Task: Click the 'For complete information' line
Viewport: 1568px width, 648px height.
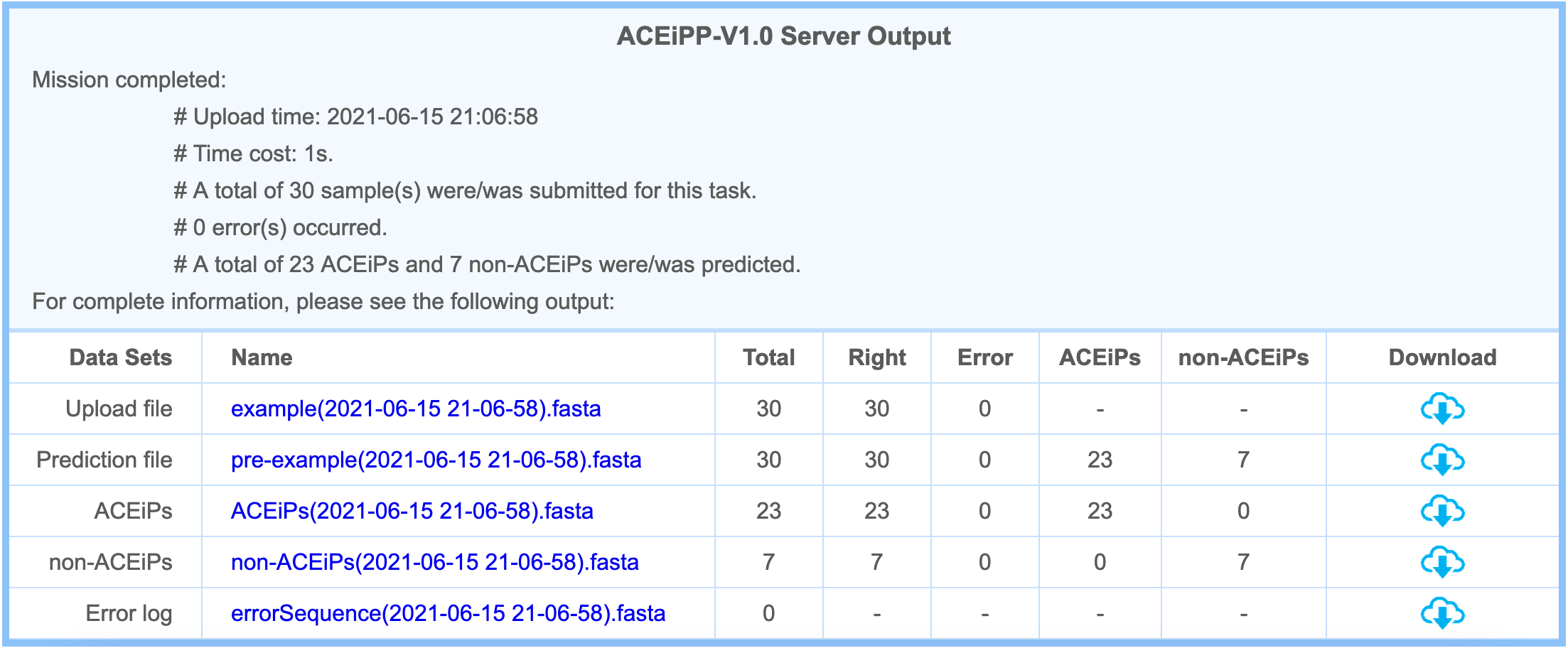Action: coord(323,301)
